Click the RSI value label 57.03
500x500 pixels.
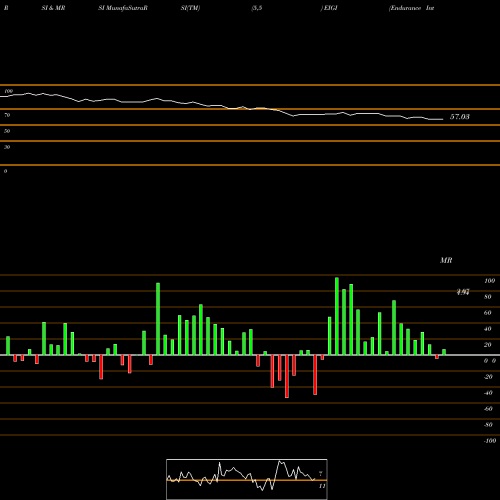[460, 117]
